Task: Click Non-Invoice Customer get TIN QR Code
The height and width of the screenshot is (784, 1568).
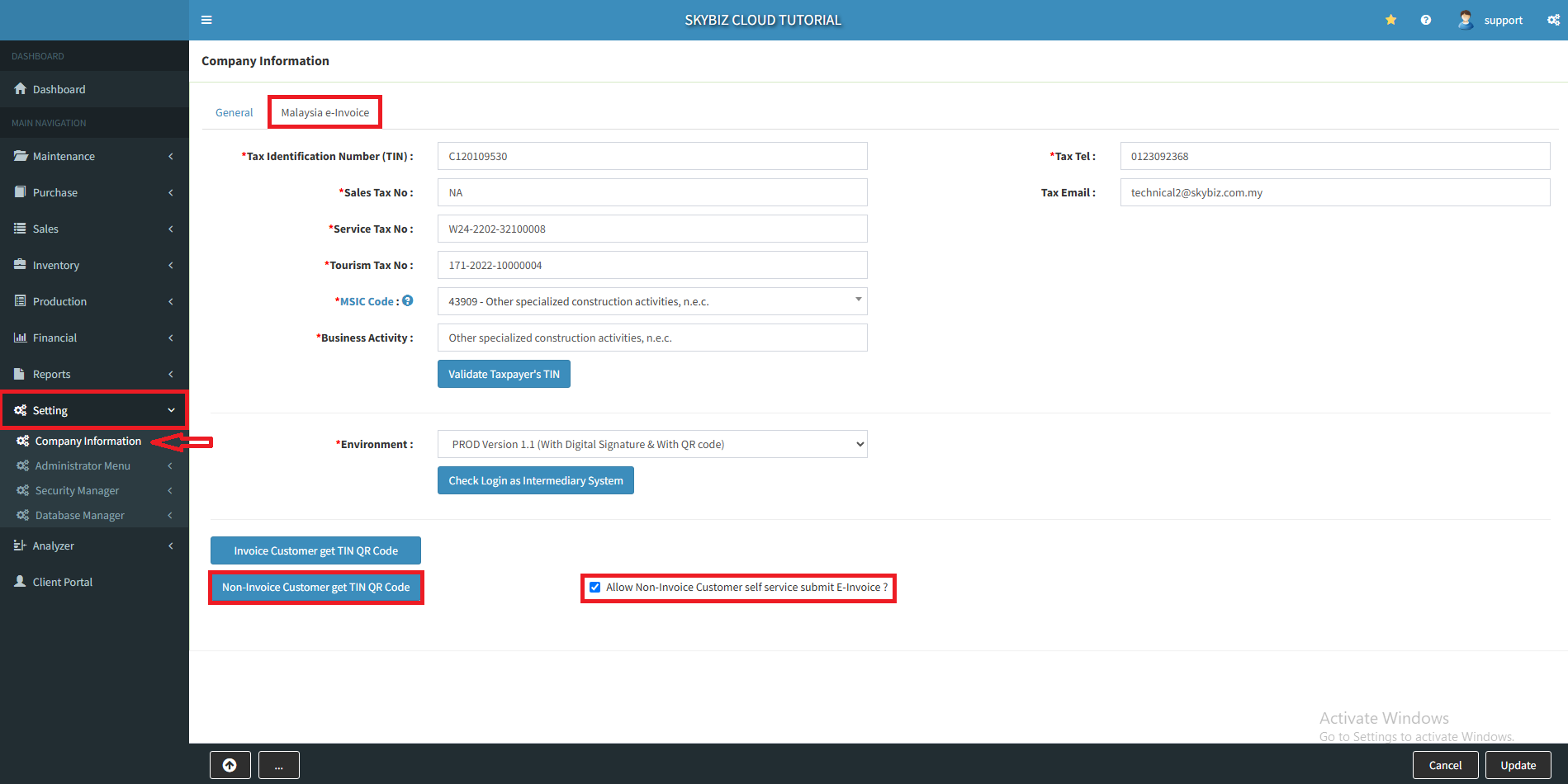Action: point(315,588)
